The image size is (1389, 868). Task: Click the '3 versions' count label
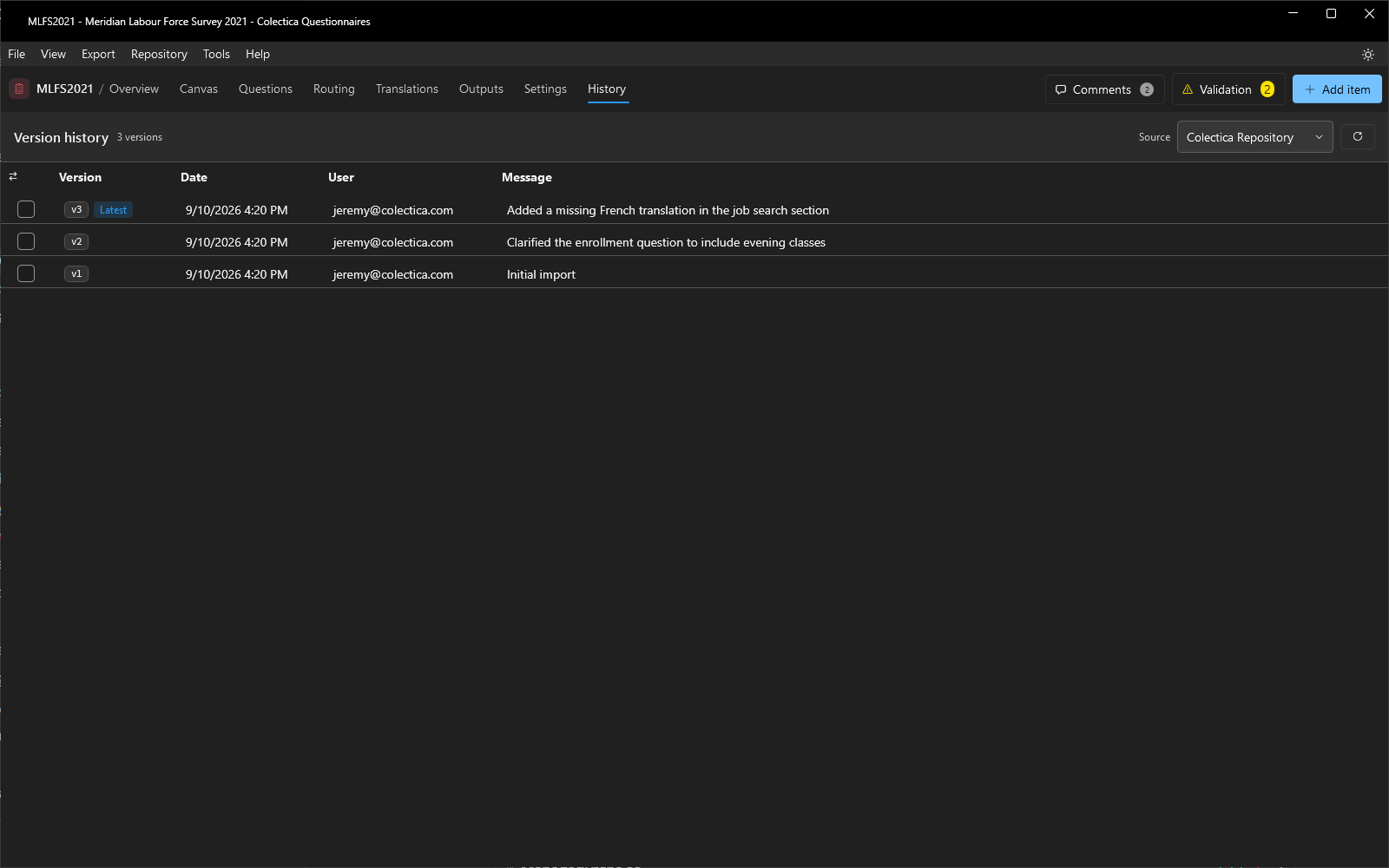(x=140, y=137)
